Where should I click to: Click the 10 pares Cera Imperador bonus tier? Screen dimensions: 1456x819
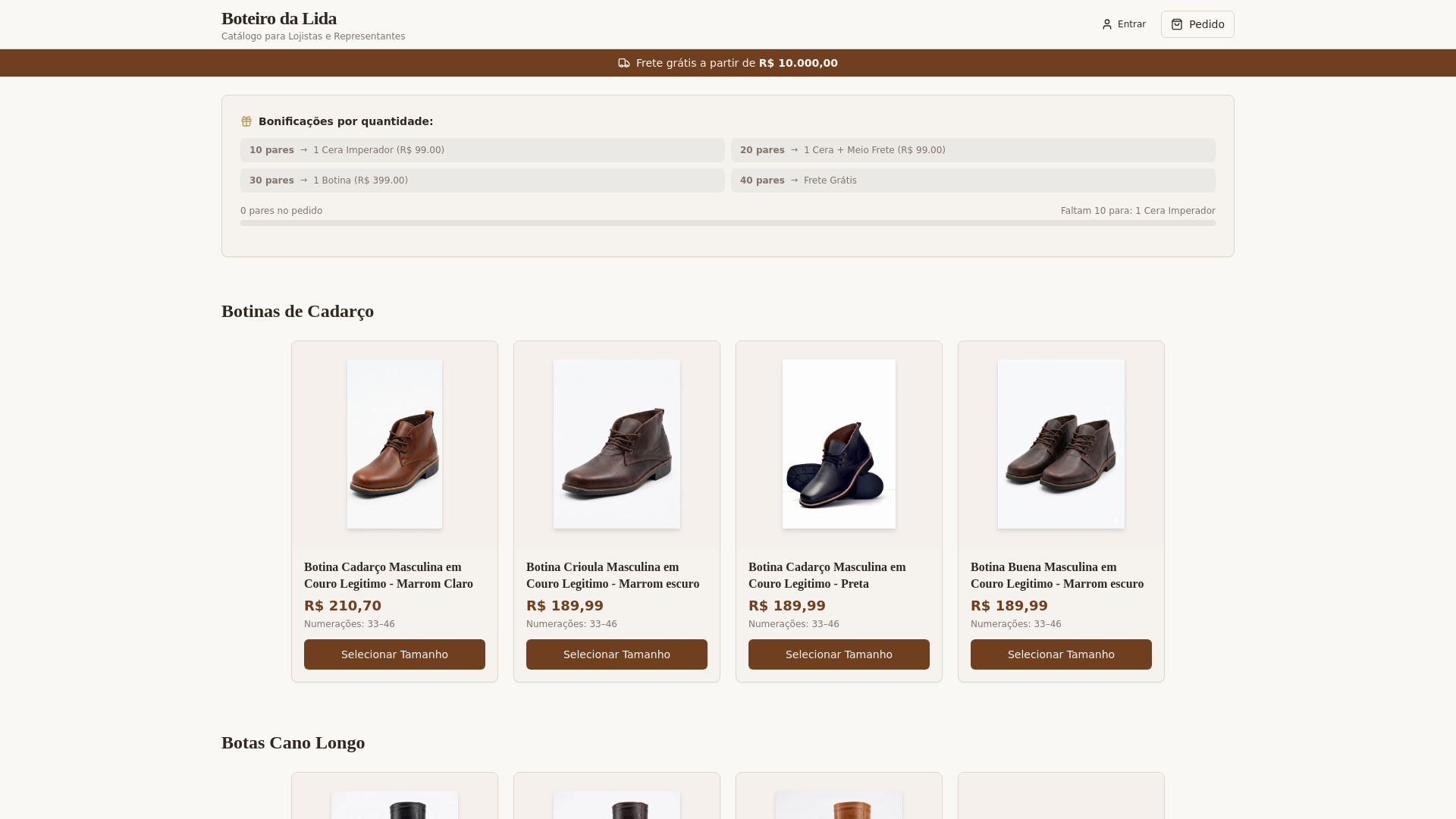(x=482, y=150)
